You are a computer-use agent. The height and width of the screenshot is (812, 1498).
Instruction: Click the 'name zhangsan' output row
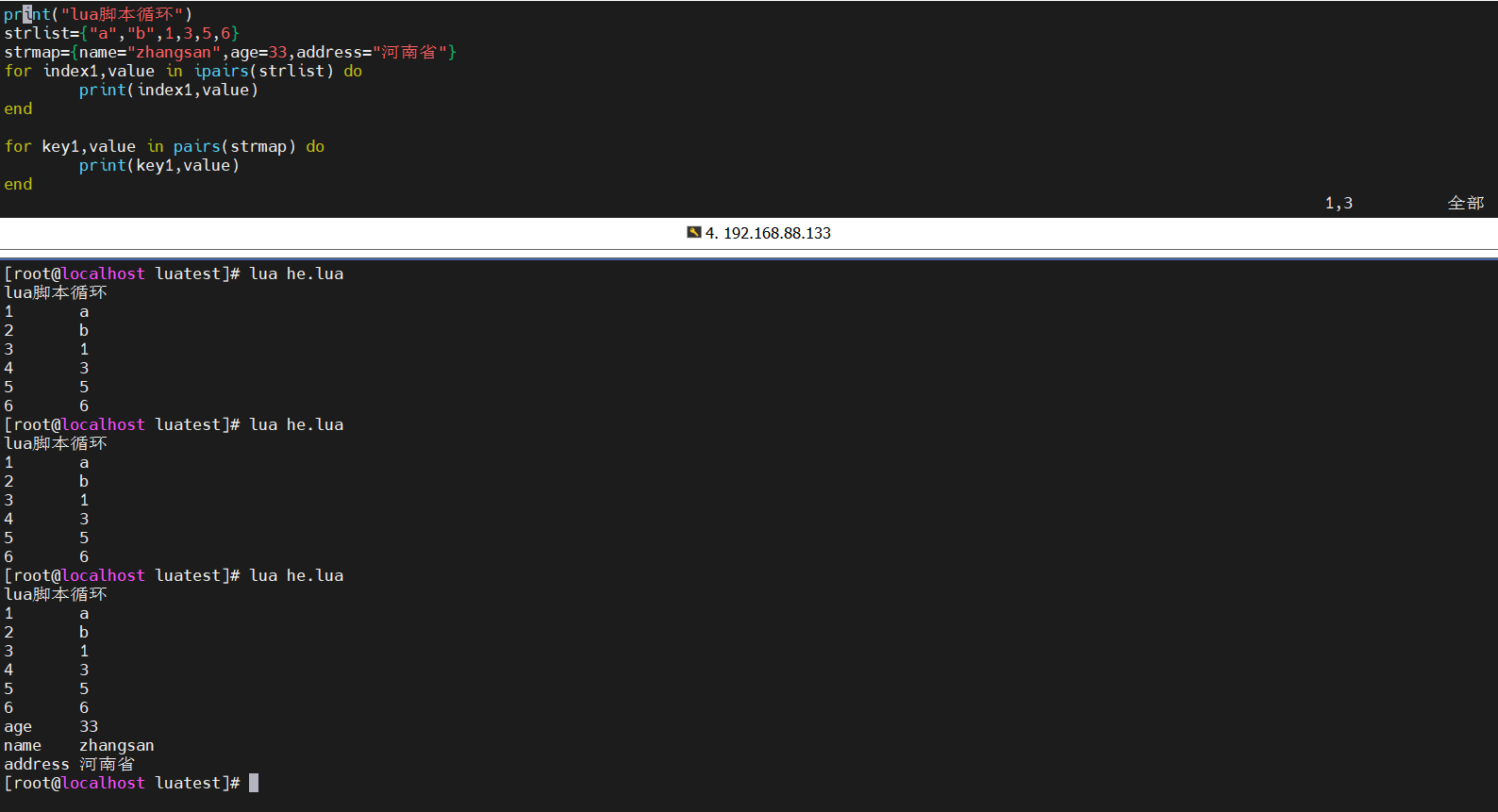pyautogui.click(x=79, y=745)
